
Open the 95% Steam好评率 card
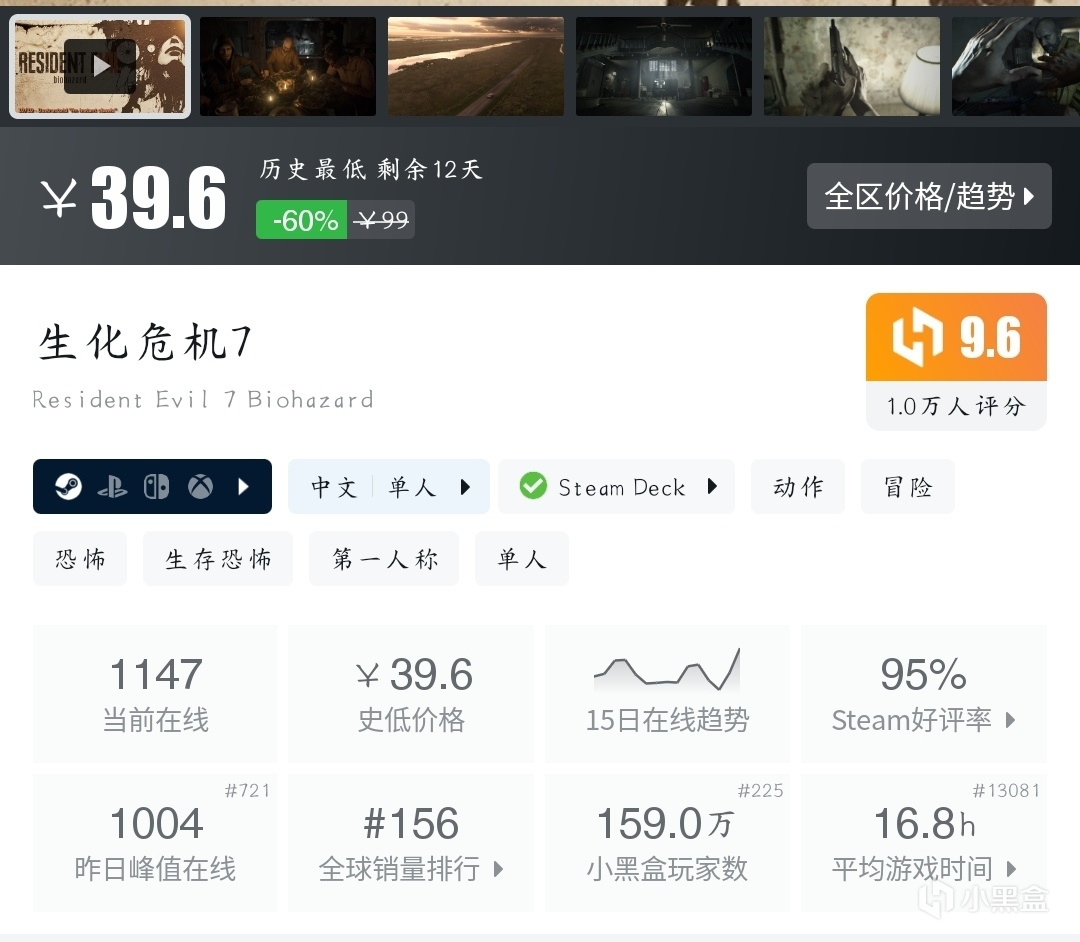(x=924, y=693)
